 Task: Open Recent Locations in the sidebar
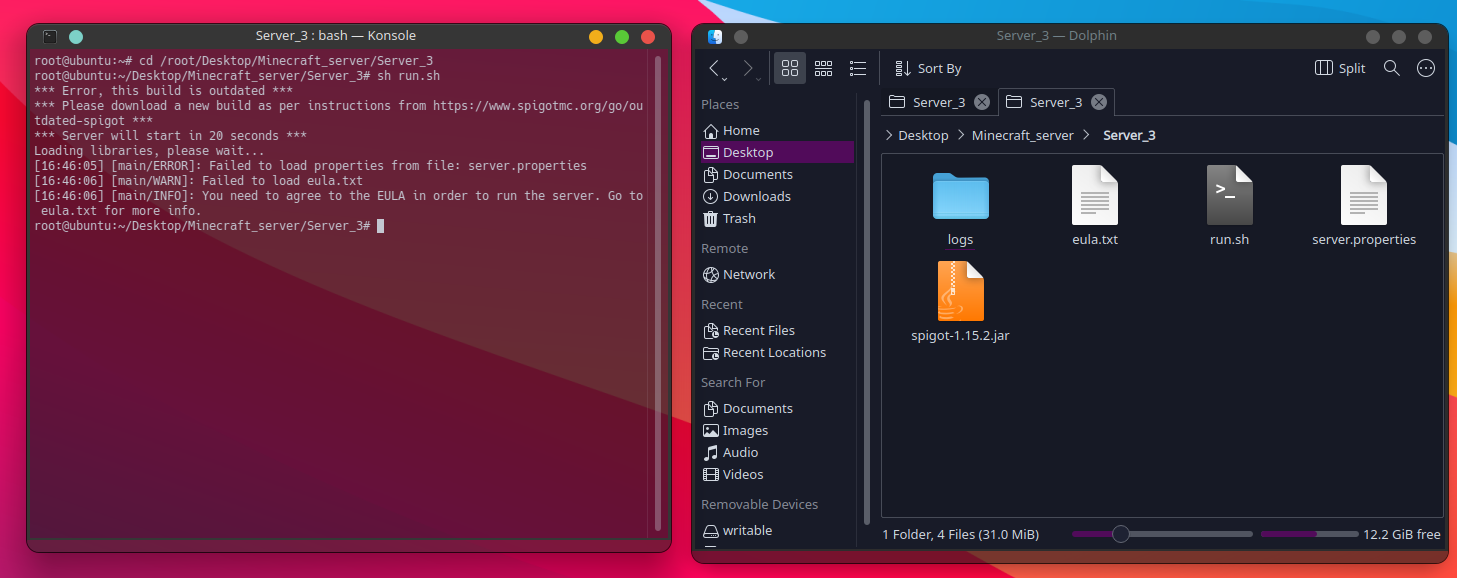[x=776, y=352]
